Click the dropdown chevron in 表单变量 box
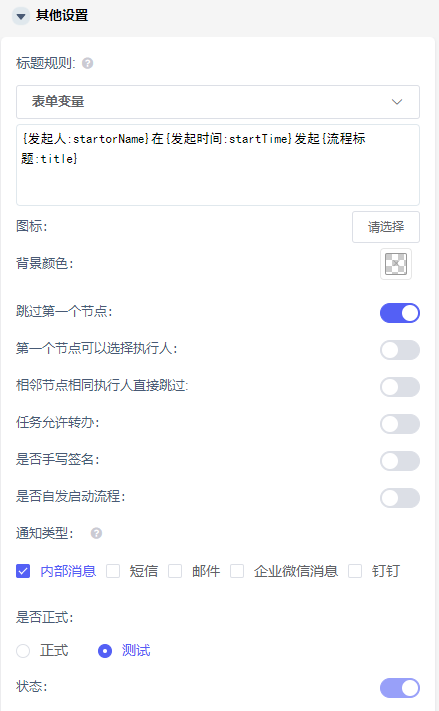 (x=397, y=102)
